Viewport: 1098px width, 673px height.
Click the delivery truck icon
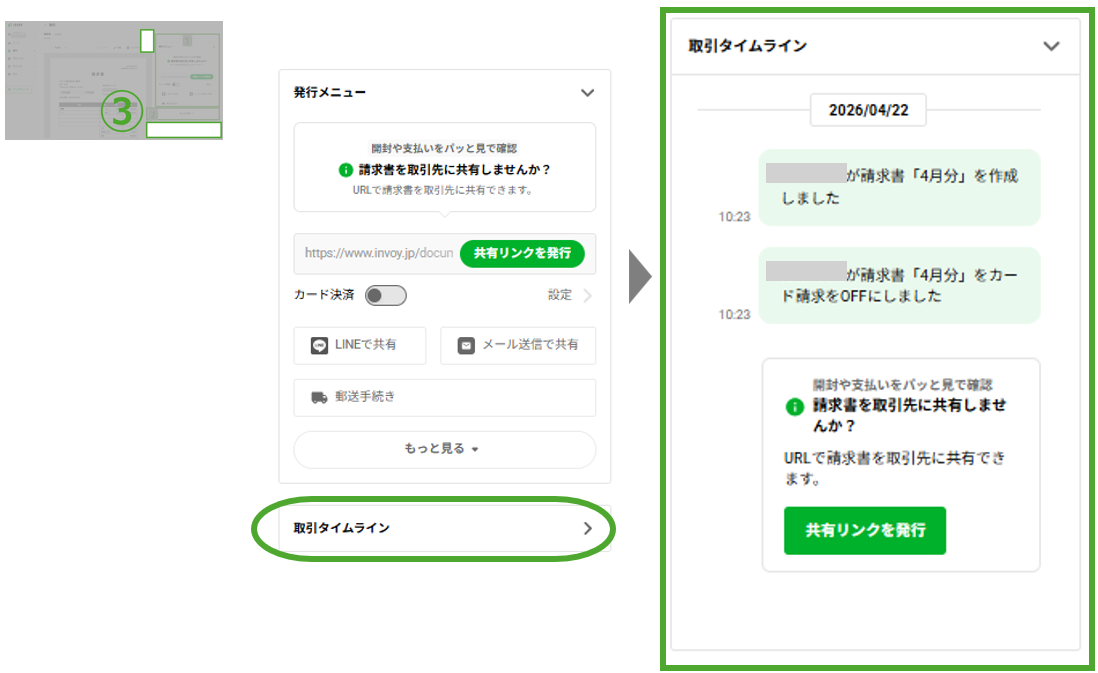tap(319, 397)
